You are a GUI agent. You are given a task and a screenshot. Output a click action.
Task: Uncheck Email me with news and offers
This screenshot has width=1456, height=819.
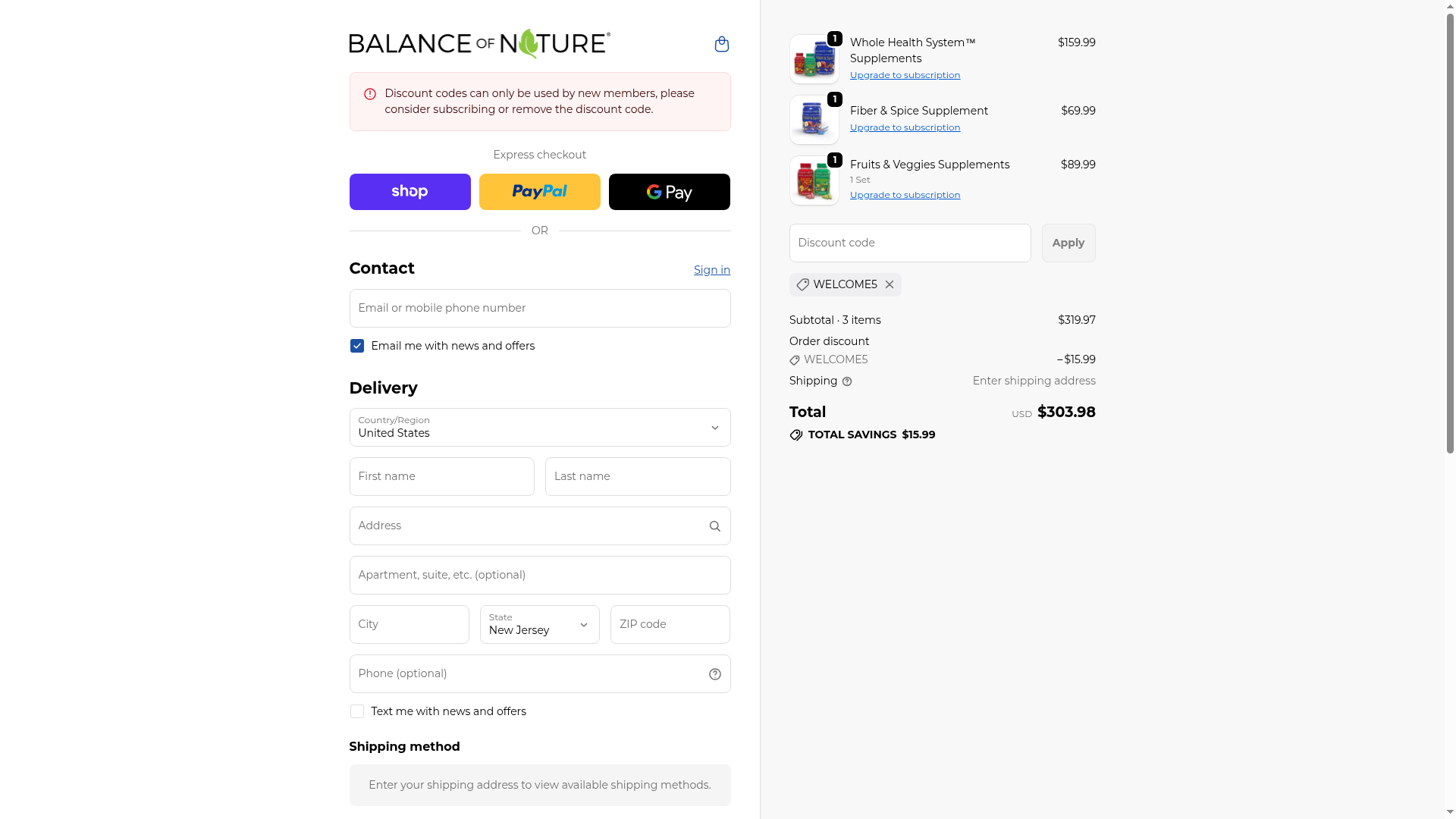tap(357, 346)
